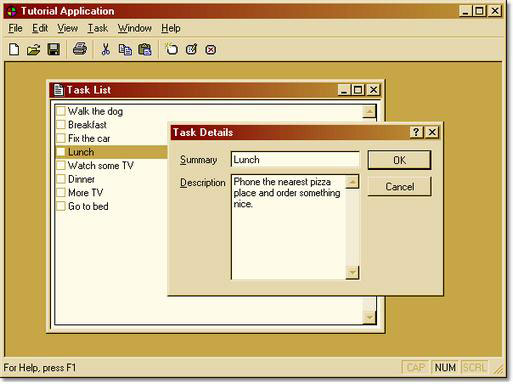513x384 pixels.
Task: Close the Task Details dialog
Action: (x=432, y=132)
